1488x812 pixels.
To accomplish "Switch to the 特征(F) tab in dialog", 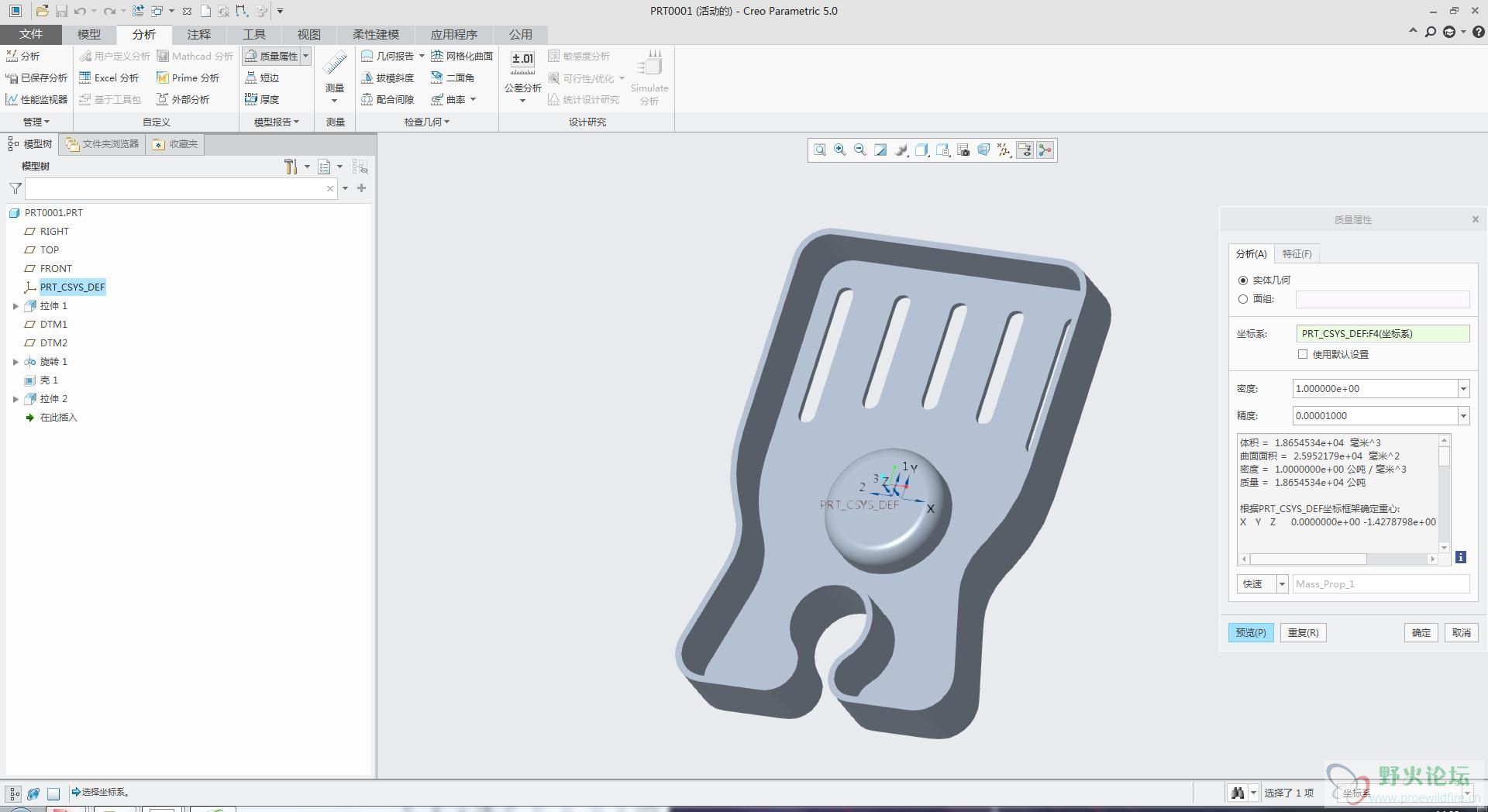I will pos(1297,254).
